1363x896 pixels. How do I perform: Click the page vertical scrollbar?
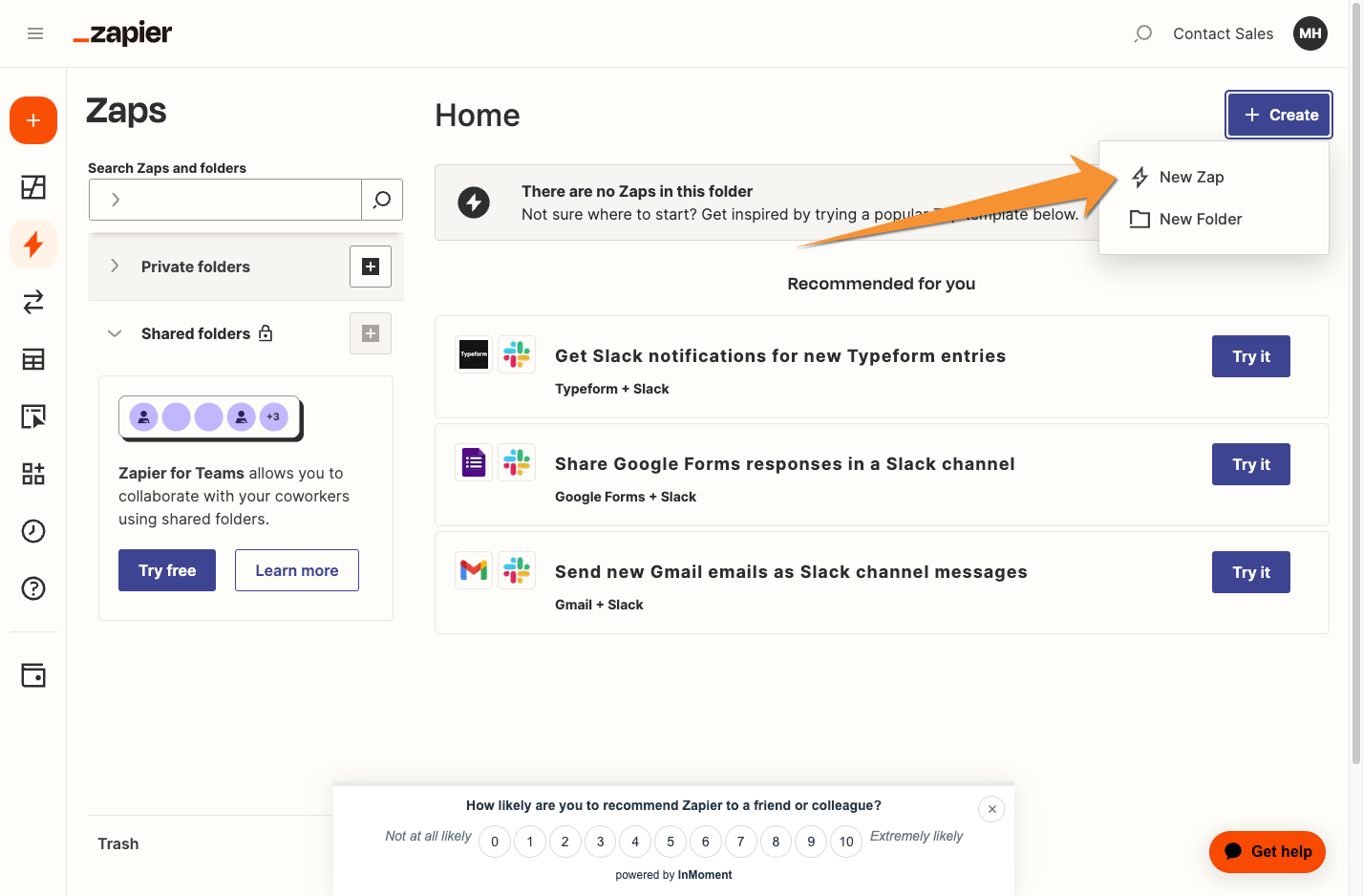pos(1356,382)
